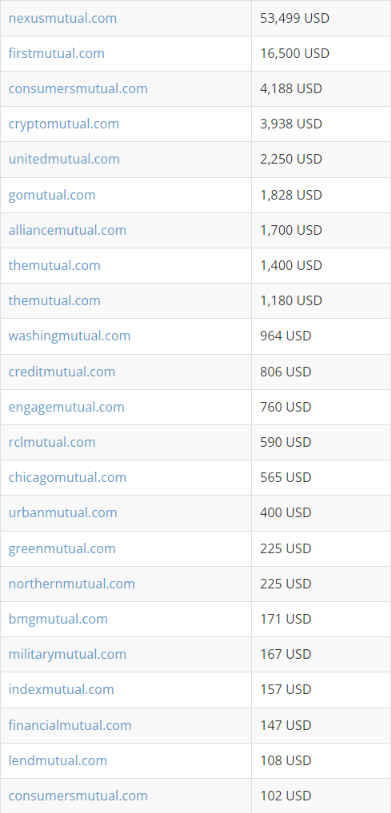The image size is (391, 813).
Task: Select the engagemutual.com link
Action: tap(66, 407)
